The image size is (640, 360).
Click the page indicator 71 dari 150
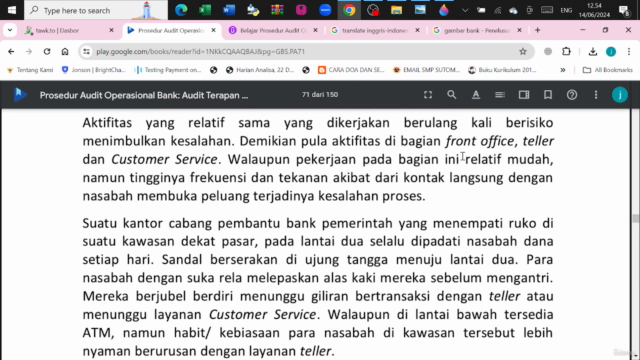320,95
